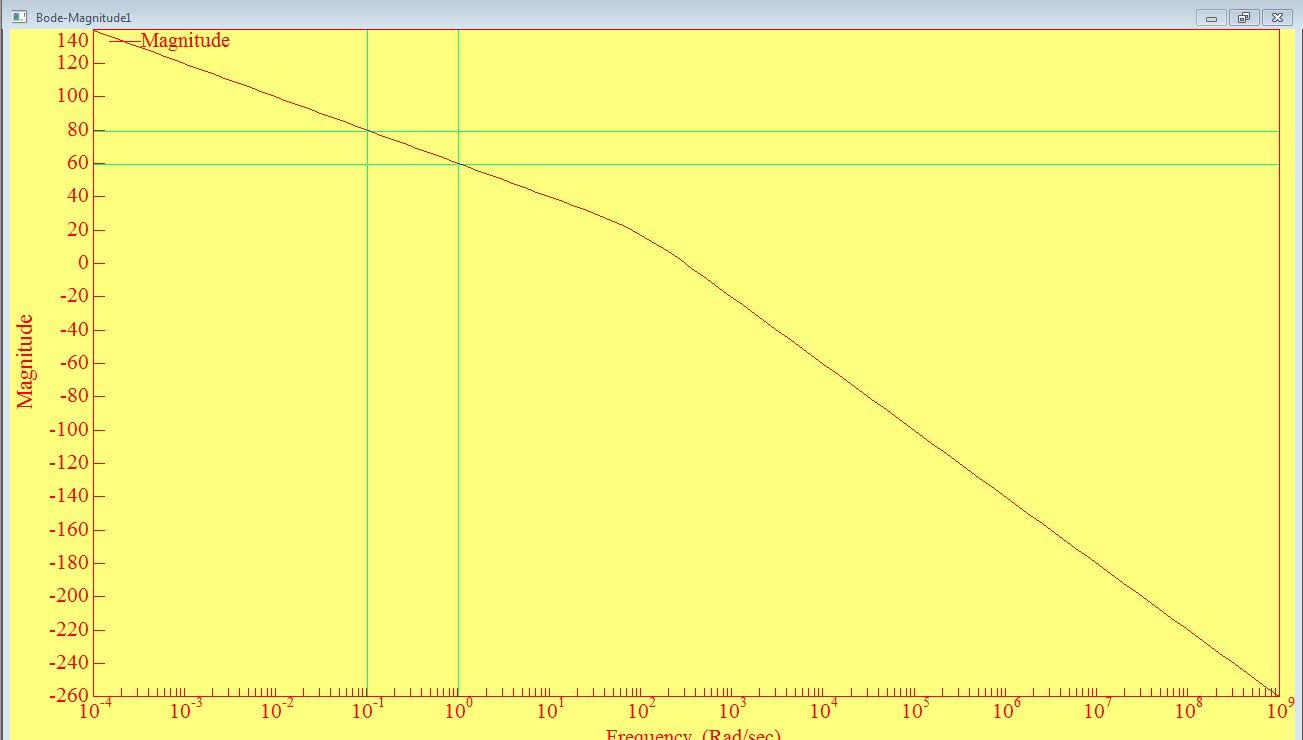Select the Magnitude legend entry
This screenshot has width=1303, height=740.
184,40
